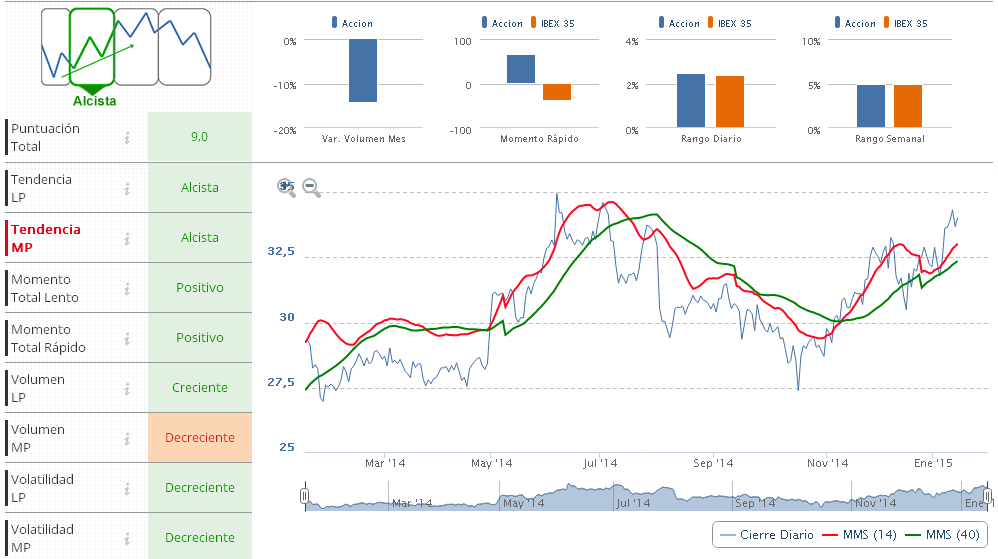The height and width of the screenshot is (559, 998).
Task: Open the info icon next to Volumen LP
Action: (127, 388)
